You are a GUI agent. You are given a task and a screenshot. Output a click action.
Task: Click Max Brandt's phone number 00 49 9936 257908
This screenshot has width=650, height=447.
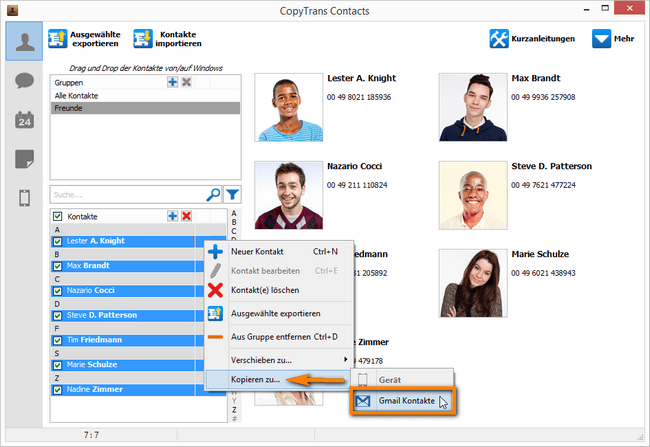click(543, 97)
